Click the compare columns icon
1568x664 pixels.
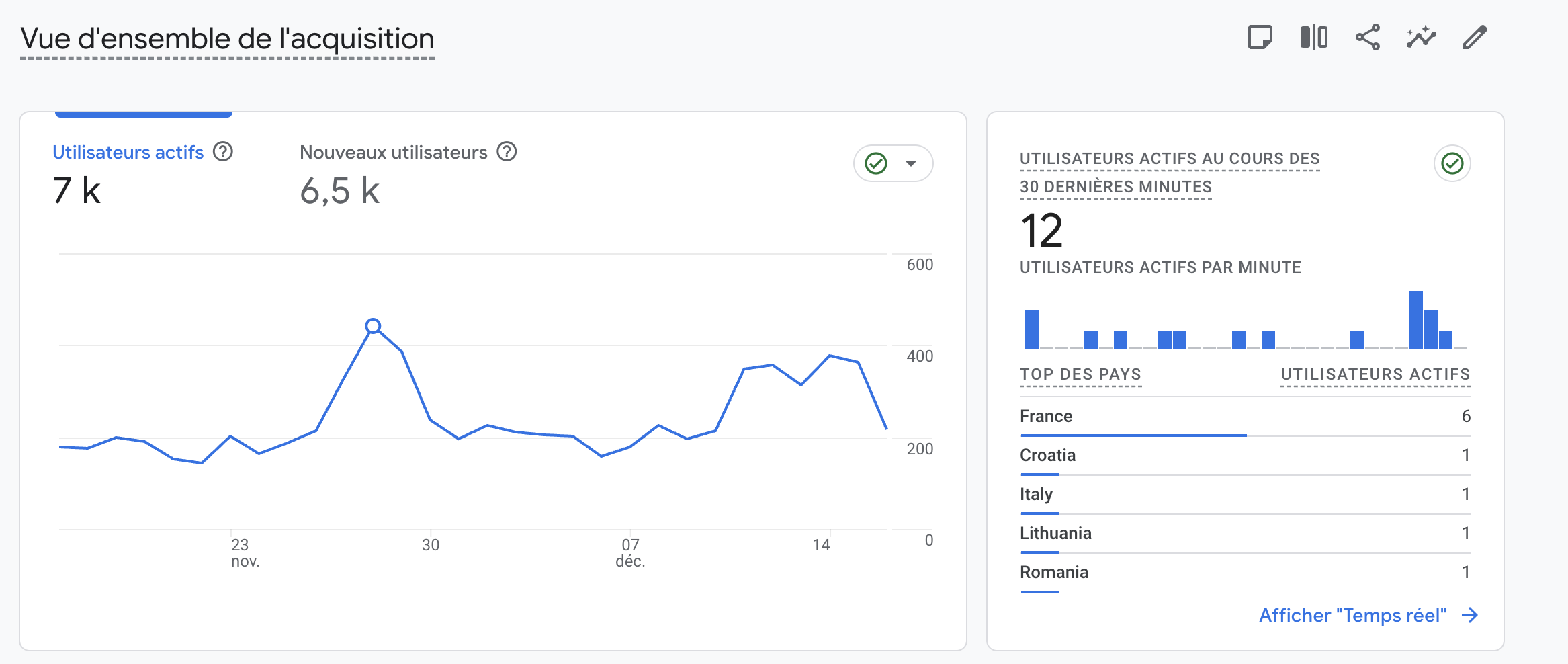(1313, 38)
